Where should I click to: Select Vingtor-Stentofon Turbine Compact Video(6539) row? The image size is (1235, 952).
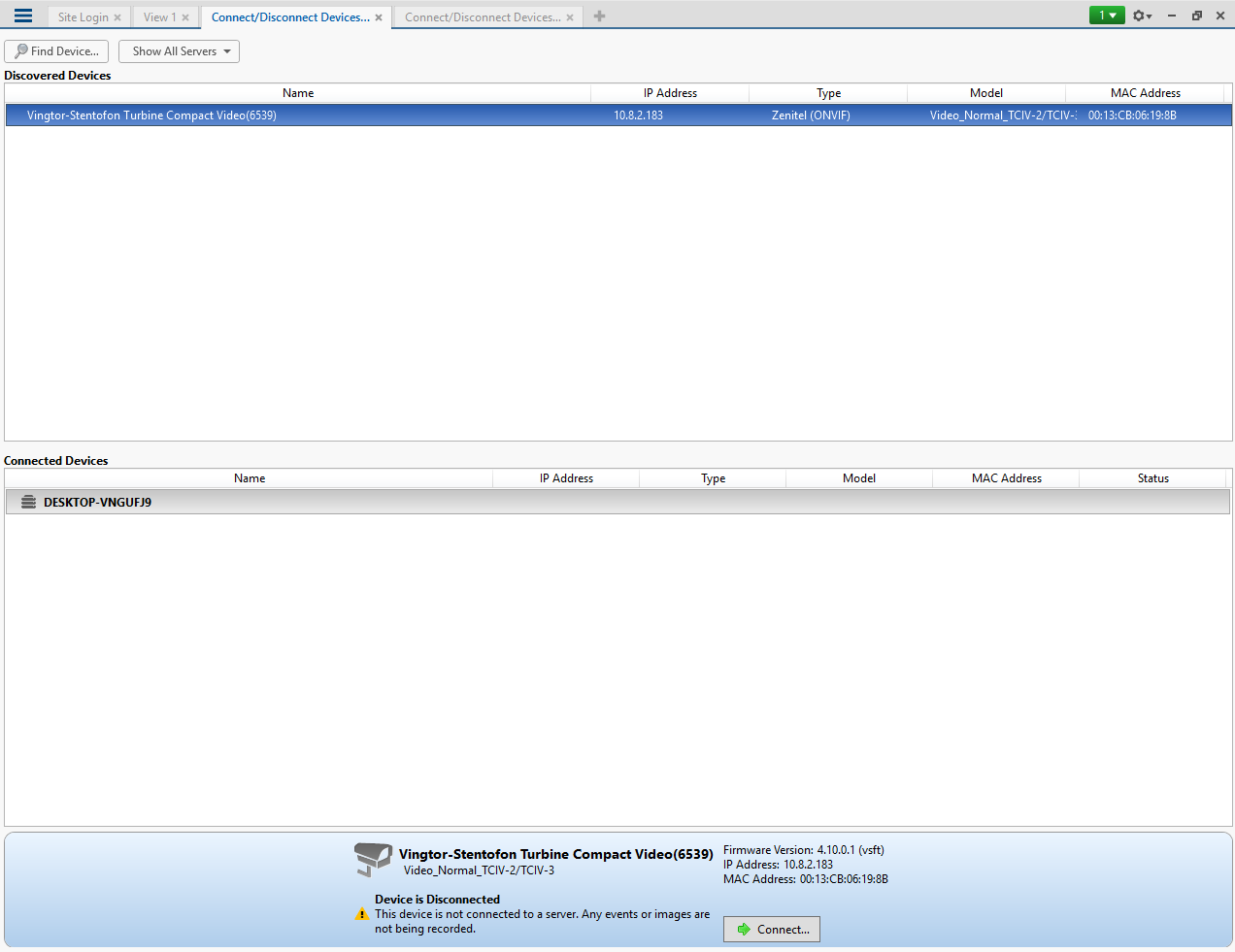tap(618, 115)
